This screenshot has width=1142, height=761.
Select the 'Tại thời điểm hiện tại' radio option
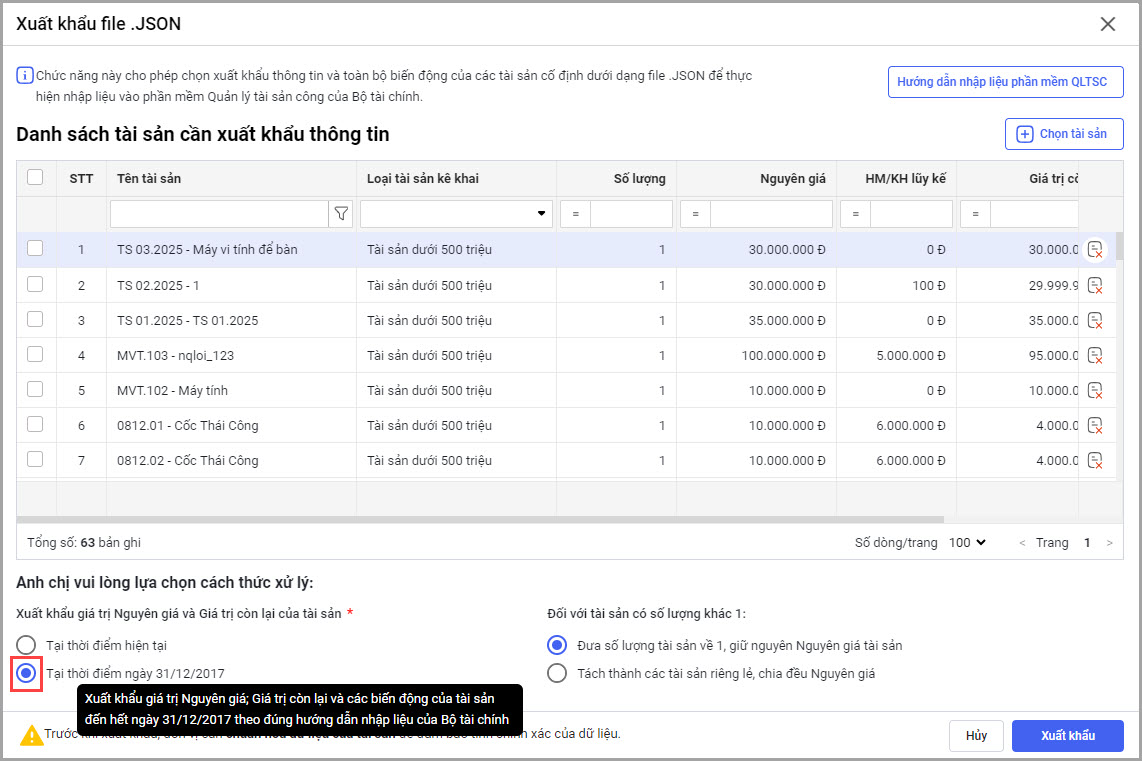[26, 645]
